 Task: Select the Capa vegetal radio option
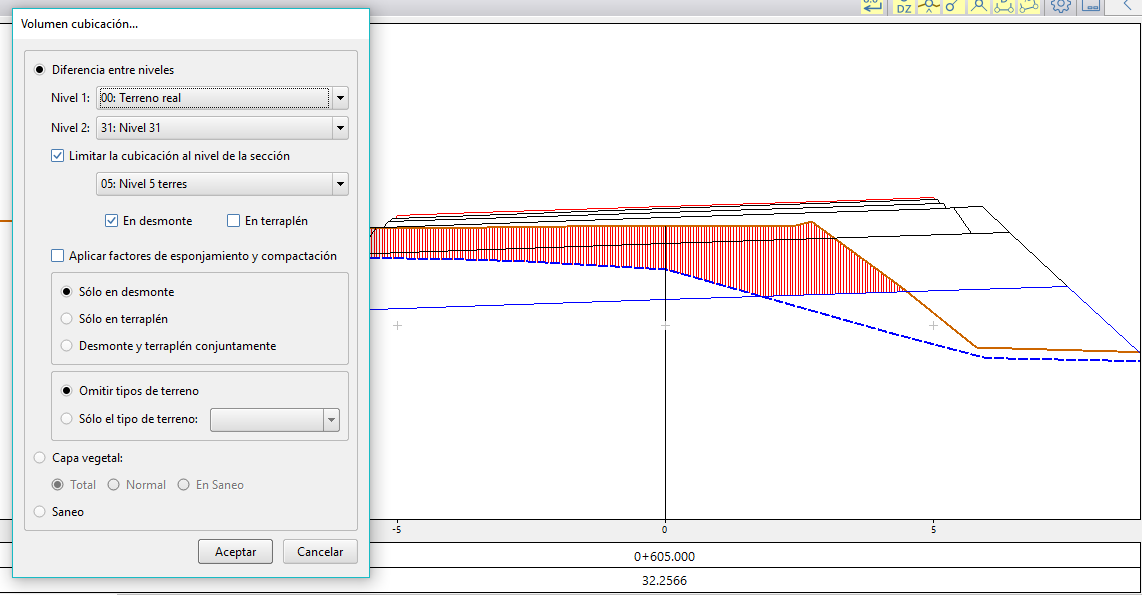[x=40, y=458]
